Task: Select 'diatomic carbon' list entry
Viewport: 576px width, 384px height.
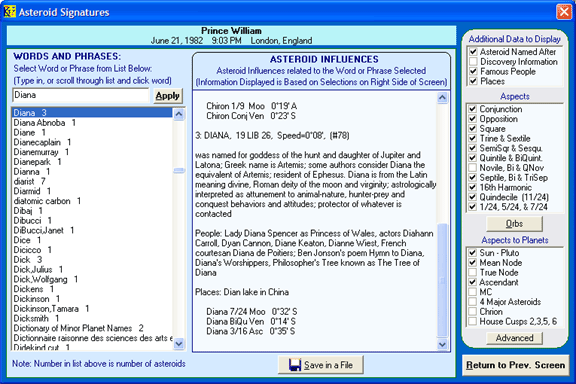Action: (92, 201)
